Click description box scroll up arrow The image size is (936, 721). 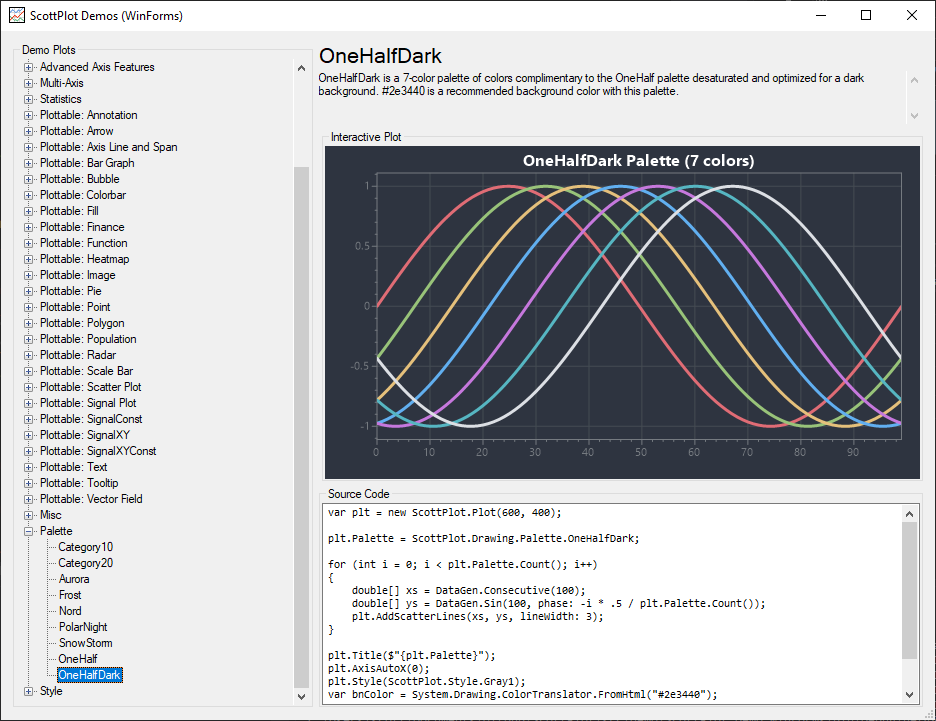[x=914, y=80]
